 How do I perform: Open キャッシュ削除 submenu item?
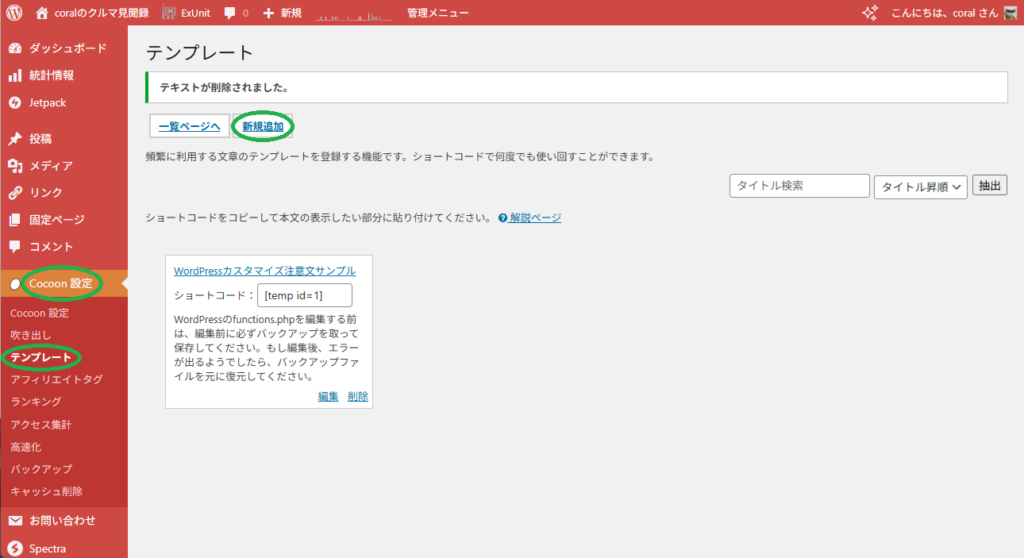(46, 491)
